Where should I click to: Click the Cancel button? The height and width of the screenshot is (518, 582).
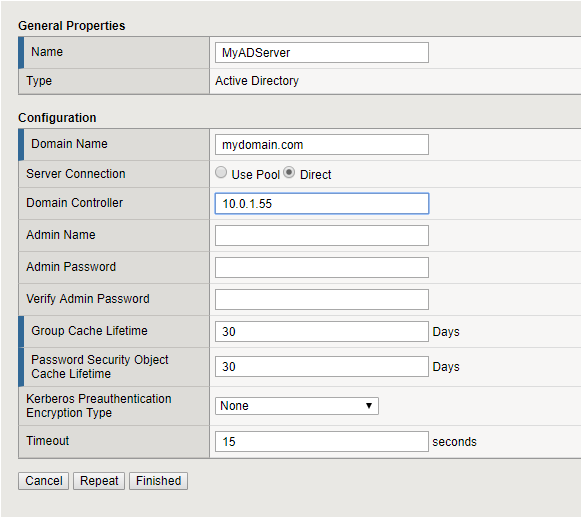click(x=43, y=481)
